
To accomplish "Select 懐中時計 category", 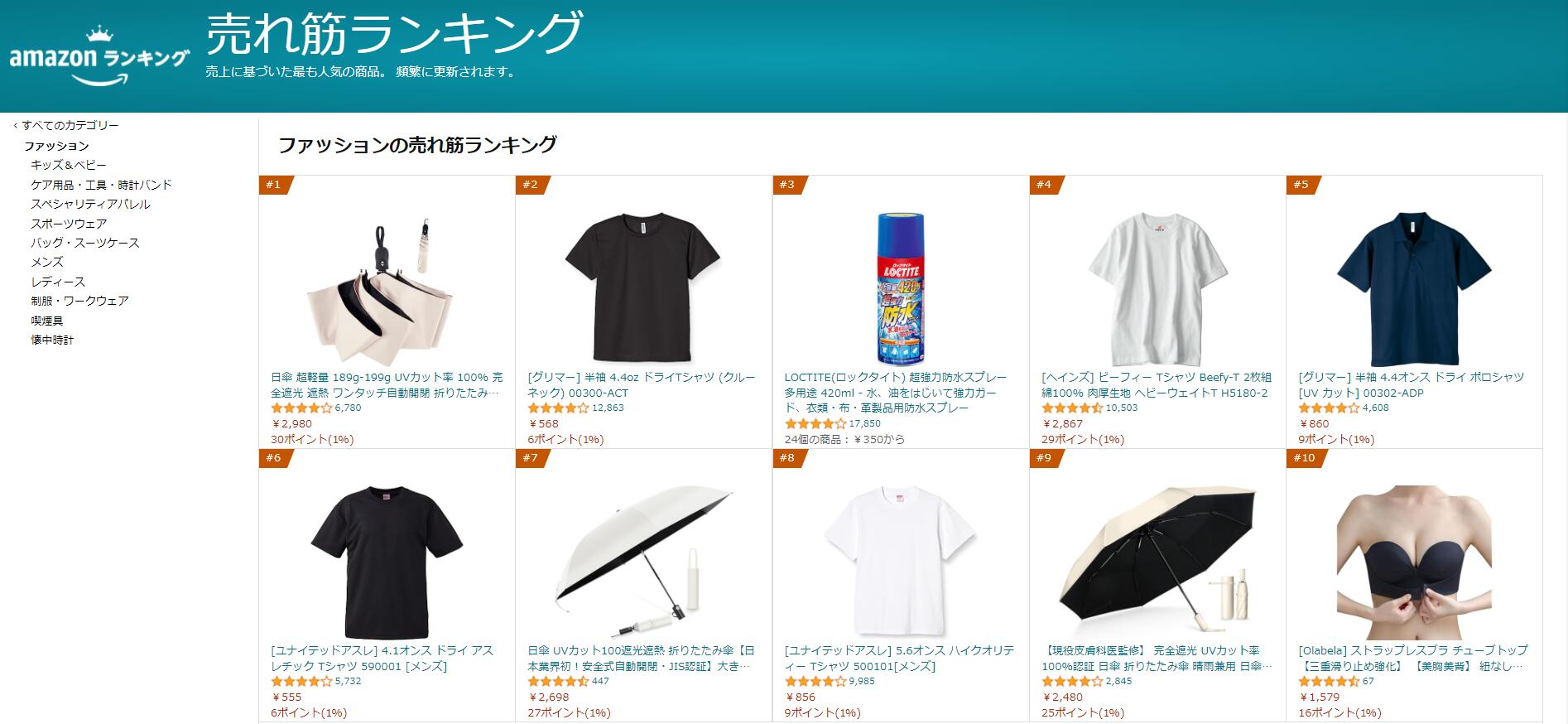I will [x=52, y=340].
